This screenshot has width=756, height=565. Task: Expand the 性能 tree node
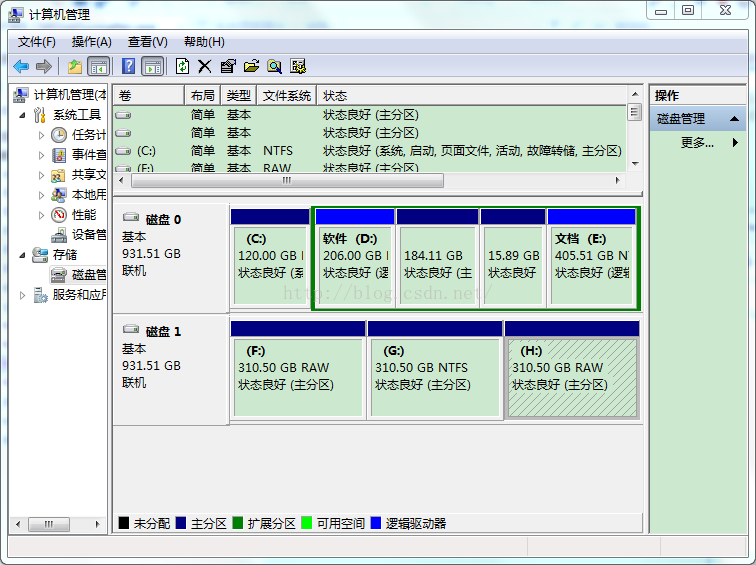[x=41, y=215]
